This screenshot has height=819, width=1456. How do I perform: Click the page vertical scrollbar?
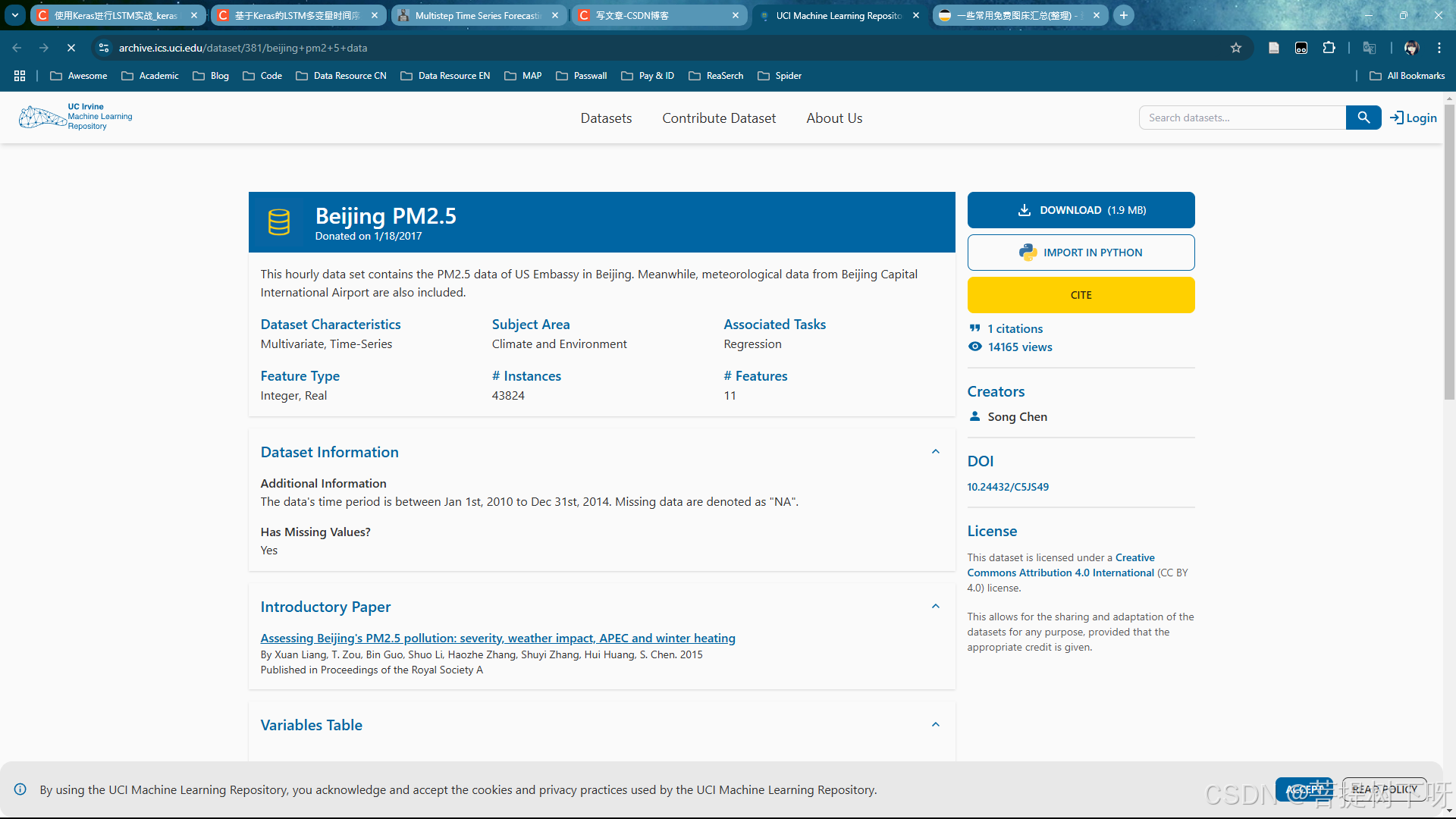pyautogui.click(x=1449, y=250)
